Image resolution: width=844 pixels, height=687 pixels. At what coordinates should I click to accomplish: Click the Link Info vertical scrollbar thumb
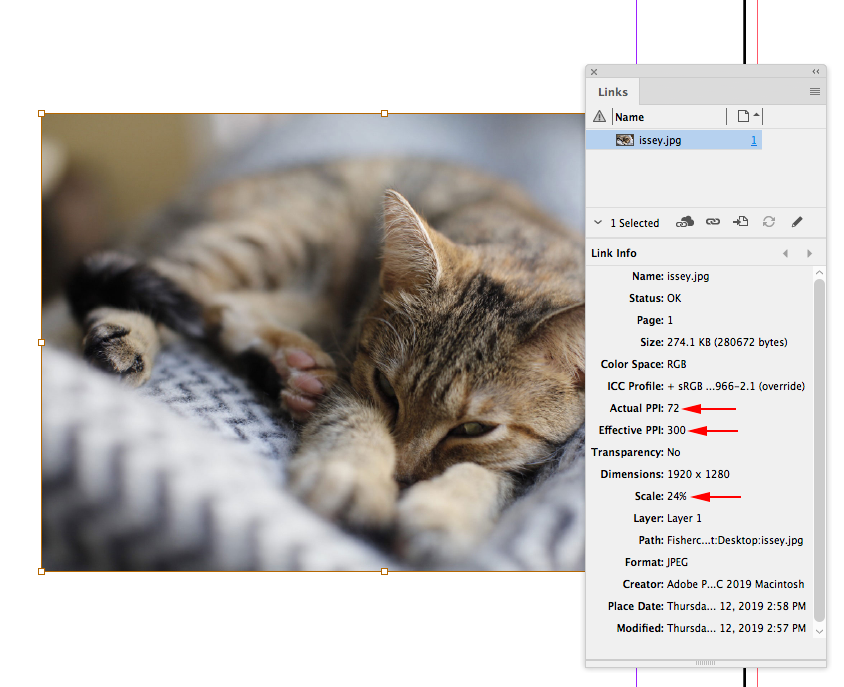click(819, 451)
